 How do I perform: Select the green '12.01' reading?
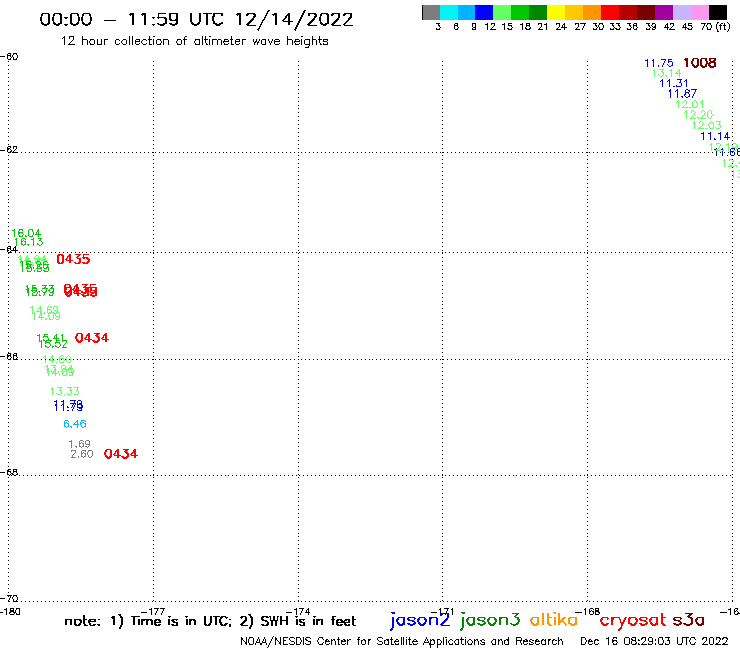click(x=690, y=104)
